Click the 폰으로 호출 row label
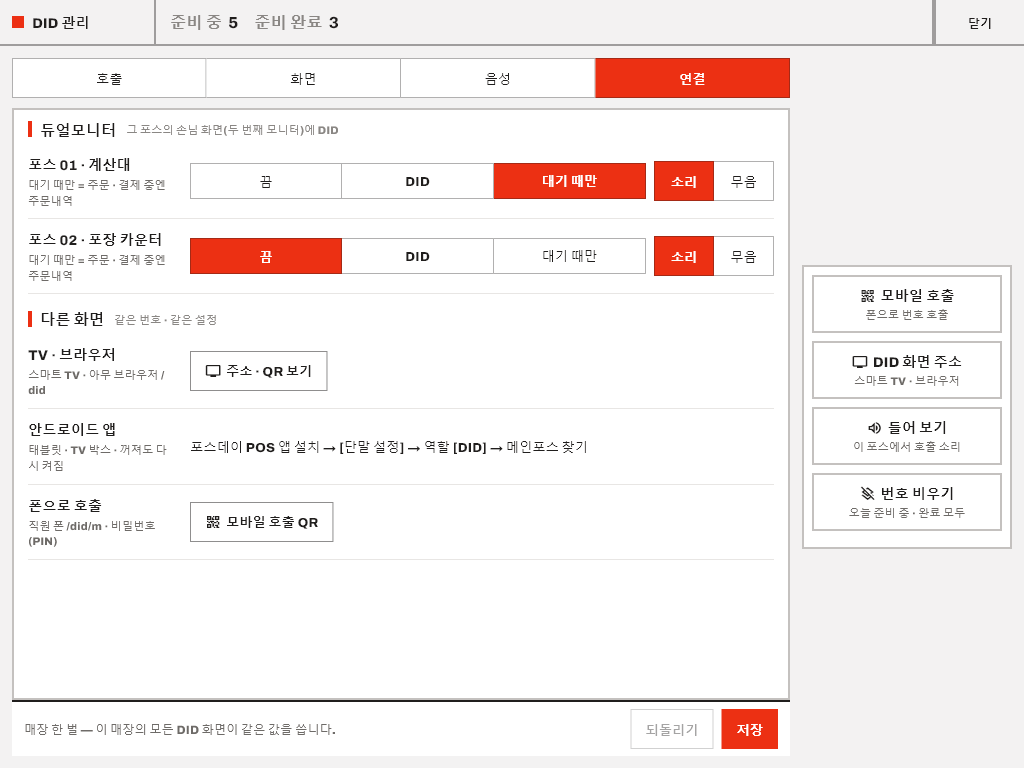1024x768 pixels. pyautogui.click(x=65, y=505)
